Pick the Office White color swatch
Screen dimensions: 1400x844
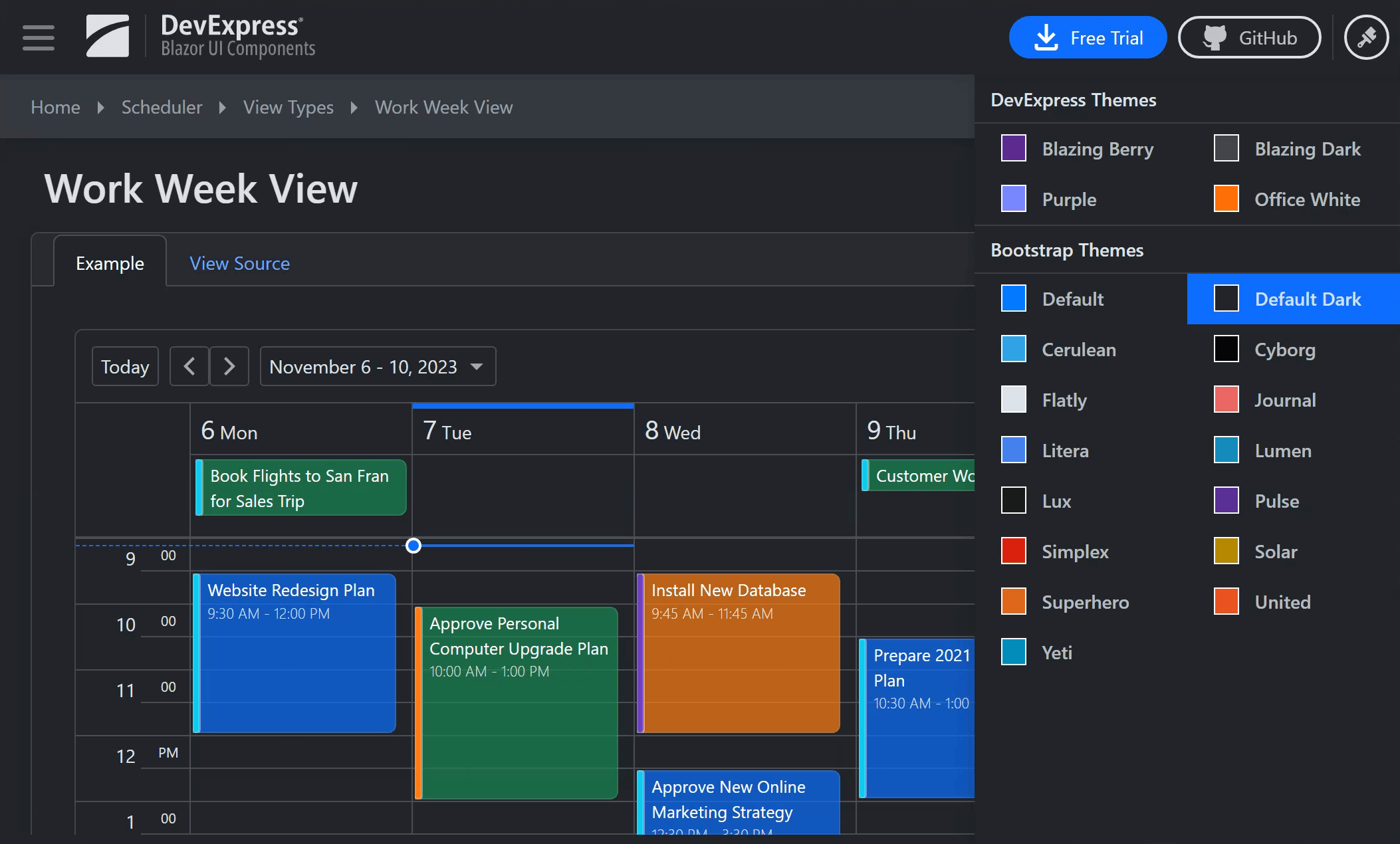(x=1226, y=199)
